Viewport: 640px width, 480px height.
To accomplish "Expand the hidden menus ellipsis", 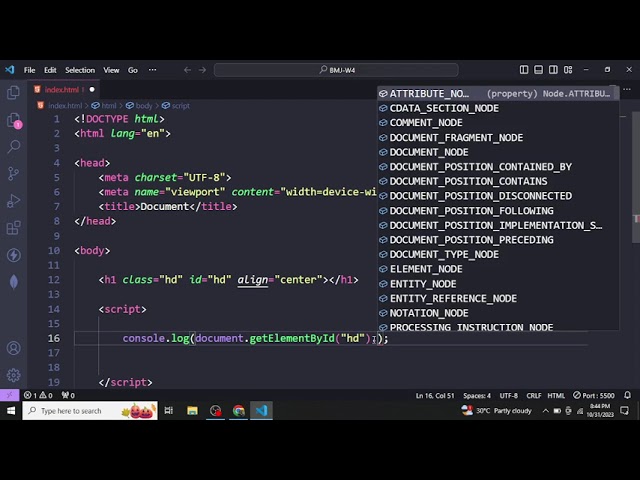I will point(152,70).
